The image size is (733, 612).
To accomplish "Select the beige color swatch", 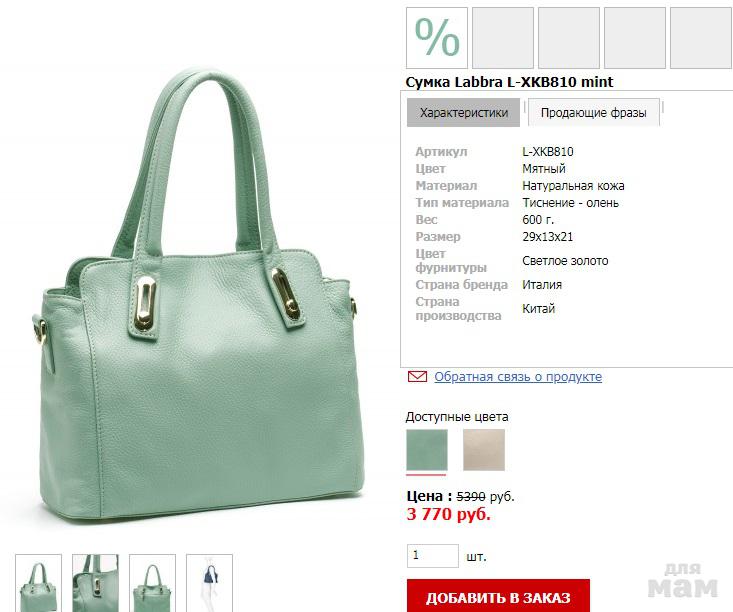I will click(x=484, y=450).
